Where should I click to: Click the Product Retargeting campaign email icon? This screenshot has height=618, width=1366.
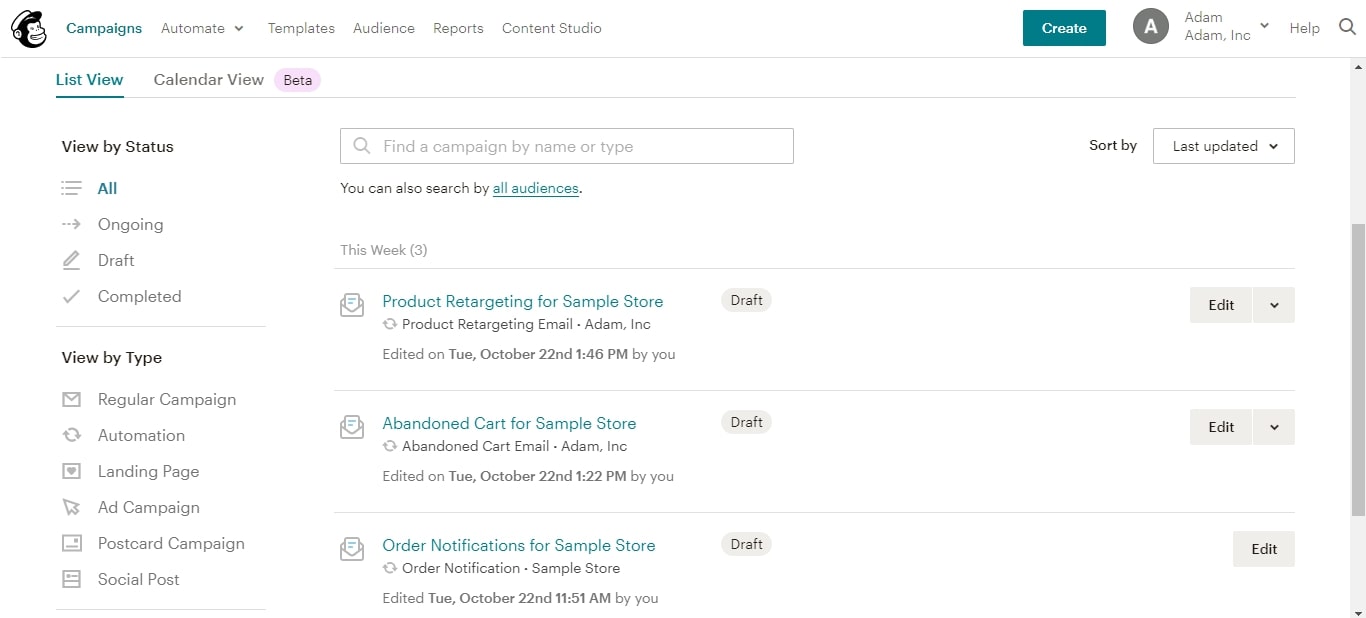(352, 305)
